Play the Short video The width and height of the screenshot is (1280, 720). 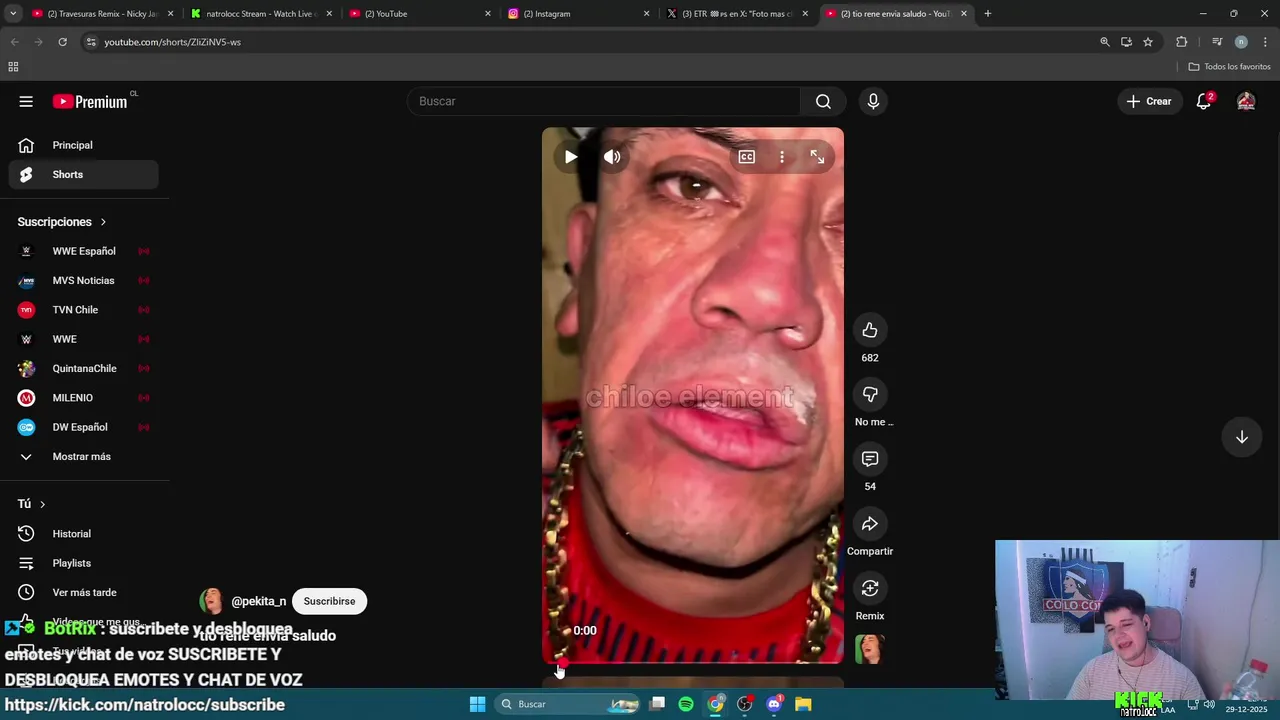click(x=570, y=157)
